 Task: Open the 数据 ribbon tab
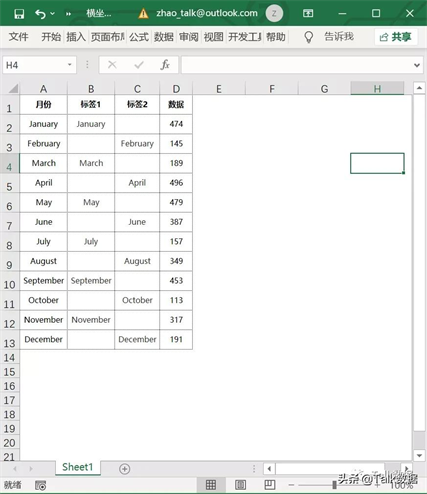pyautogui.click(x=163, y=37)
